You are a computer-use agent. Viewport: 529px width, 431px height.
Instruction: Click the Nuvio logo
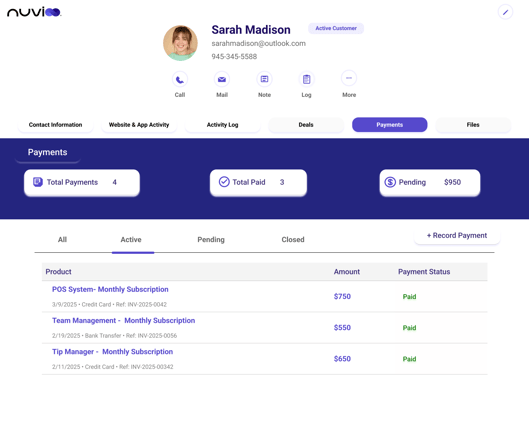(34, 12)
